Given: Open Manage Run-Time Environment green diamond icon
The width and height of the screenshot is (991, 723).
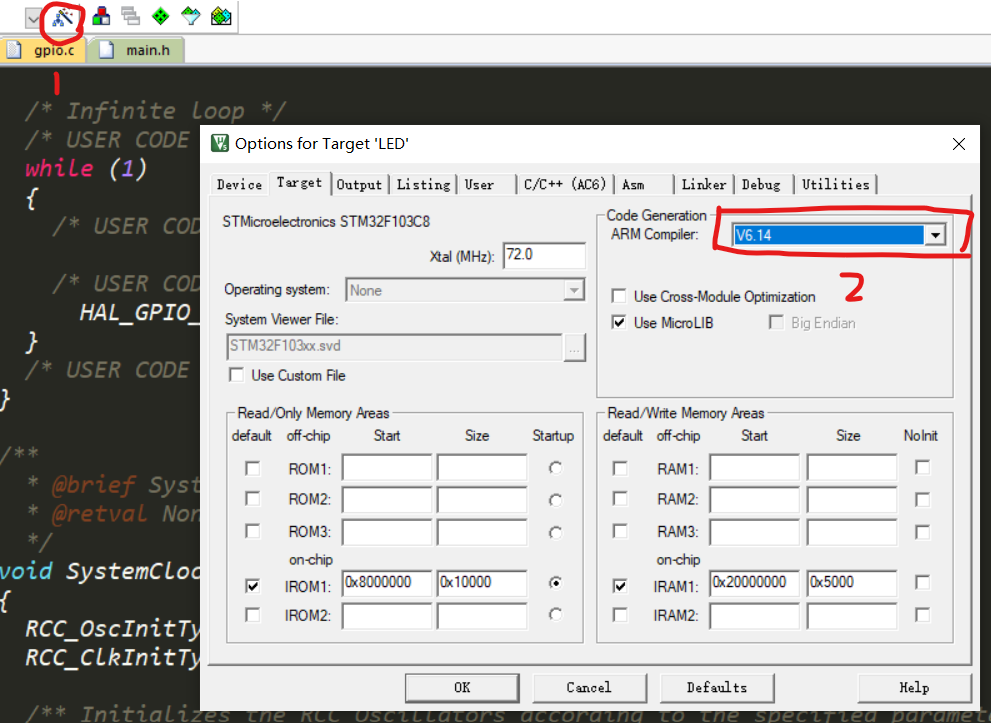Looking at the screenshot, I should pos(161,16).
